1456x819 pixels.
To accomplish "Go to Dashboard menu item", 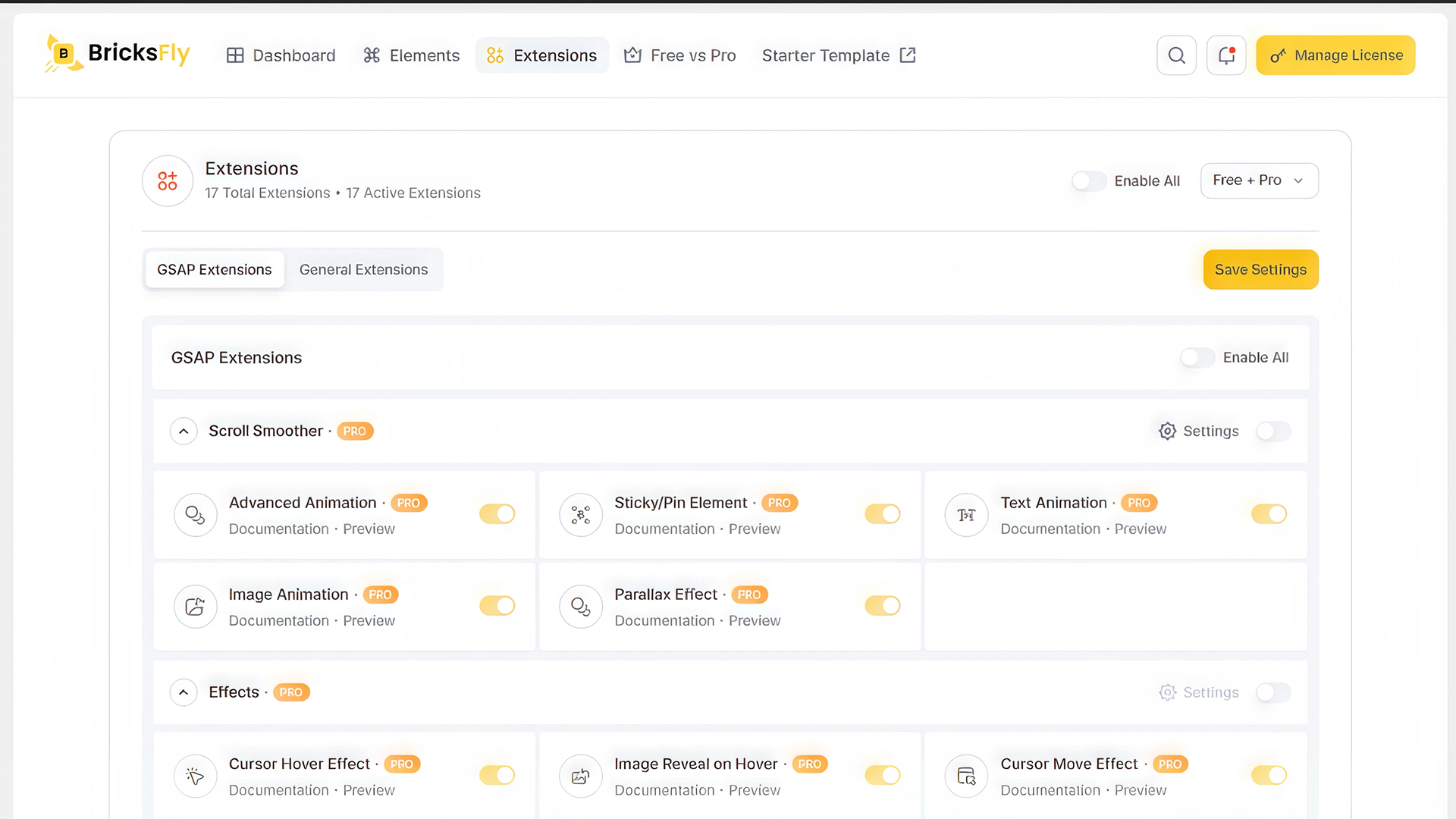I will (x=281, y=55).
